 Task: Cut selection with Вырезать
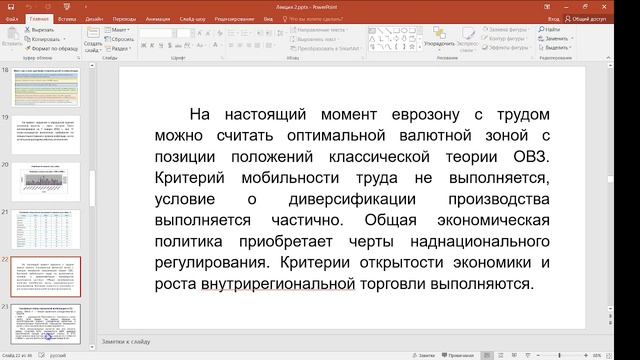click(x=39, y=30)
